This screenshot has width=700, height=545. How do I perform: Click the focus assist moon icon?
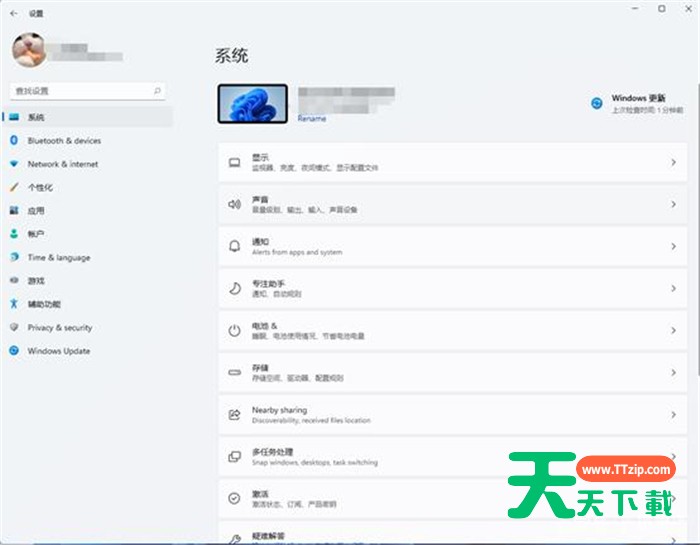[x=234, y=289]
